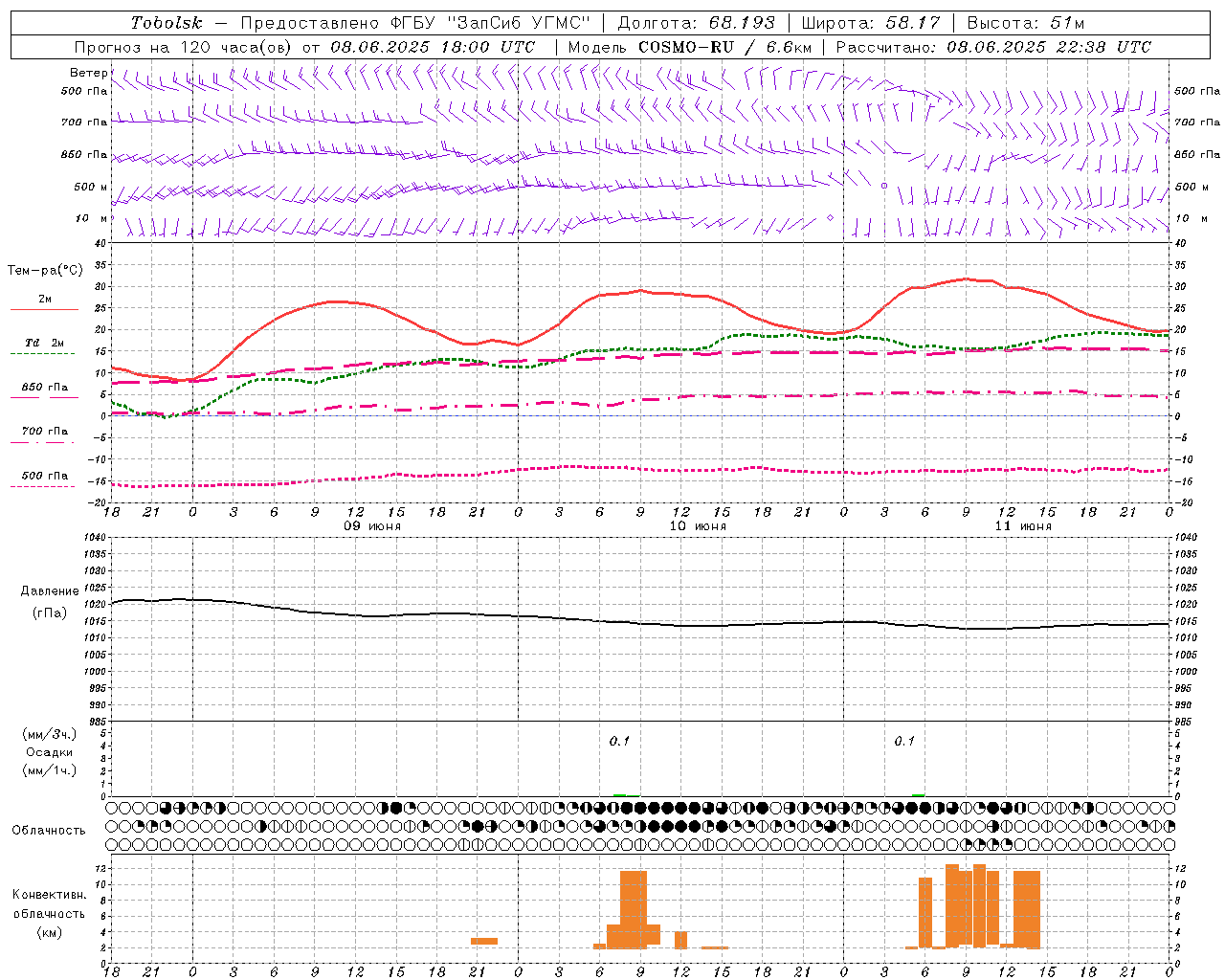Click the (мм/3ч.) precipitation unit label
1225x980 pixels.
click(50, 734)
